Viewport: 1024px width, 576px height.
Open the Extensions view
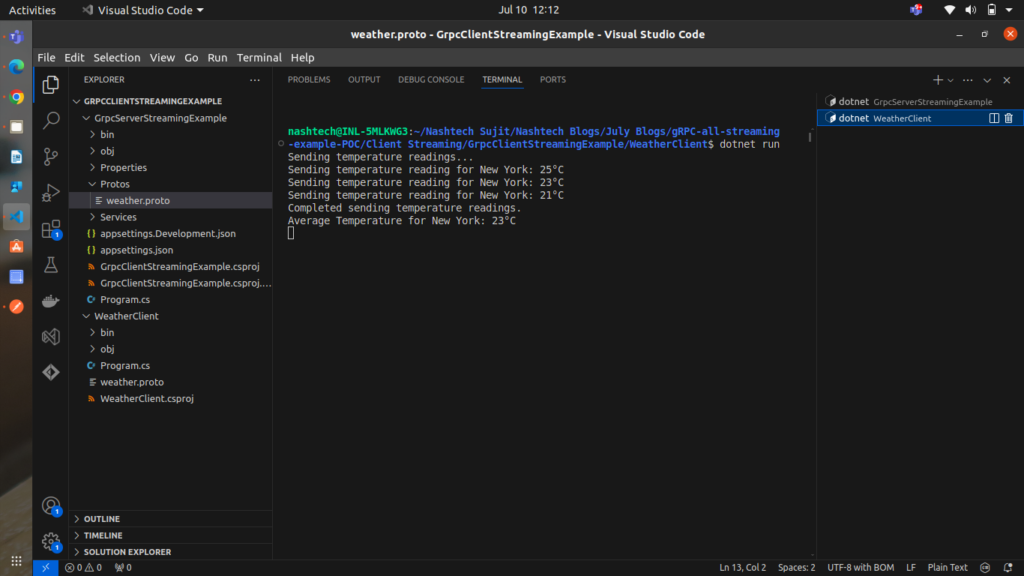tap(51, 229)
